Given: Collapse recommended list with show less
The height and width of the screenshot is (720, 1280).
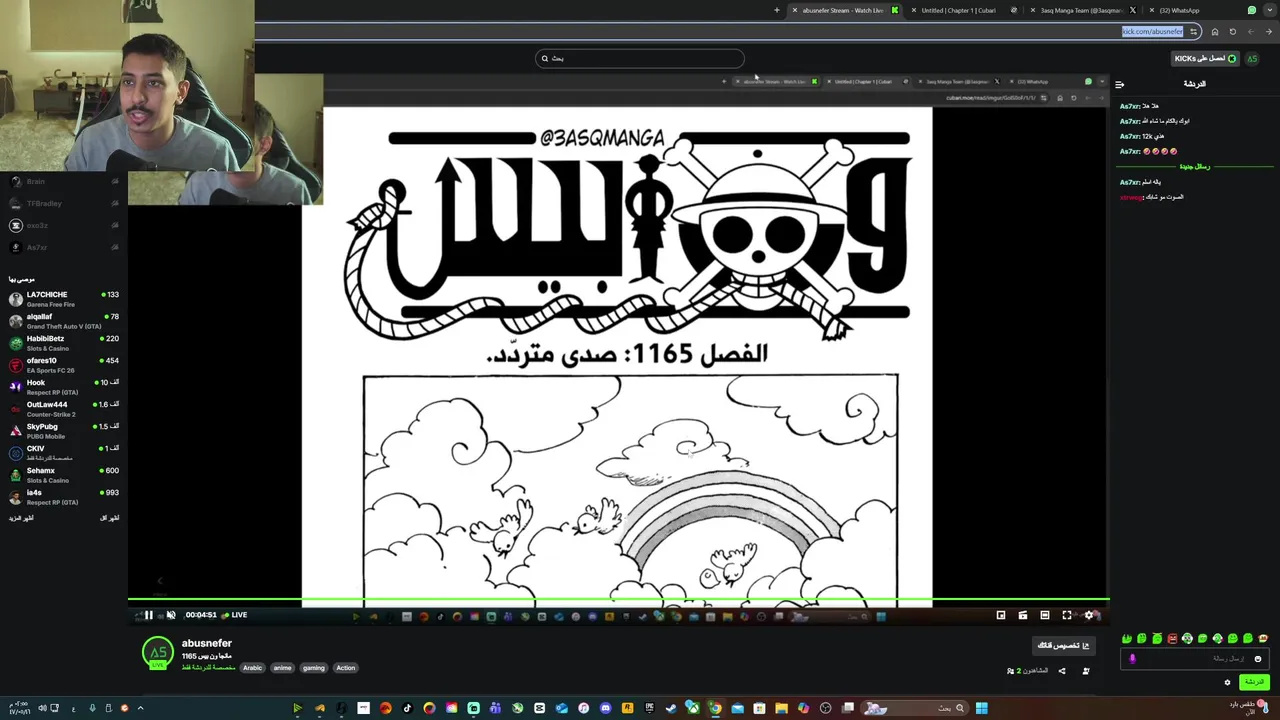Looking at the screenshot, I should coord(110,518).
